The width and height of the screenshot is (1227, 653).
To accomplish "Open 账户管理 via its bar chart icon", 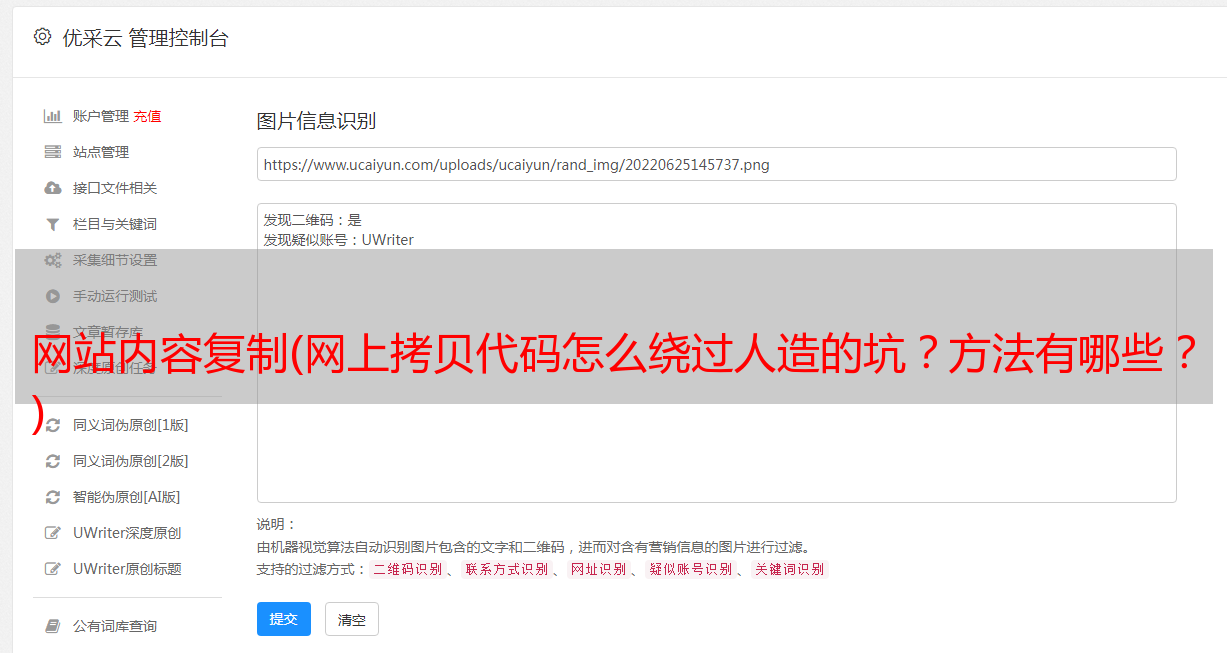I will coord(53,116).
